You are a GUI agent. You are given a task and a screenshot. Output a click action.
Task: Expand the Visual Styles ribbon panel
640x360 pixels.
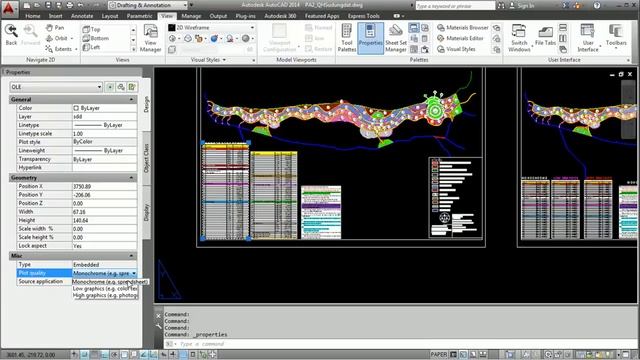click(208, 60)
